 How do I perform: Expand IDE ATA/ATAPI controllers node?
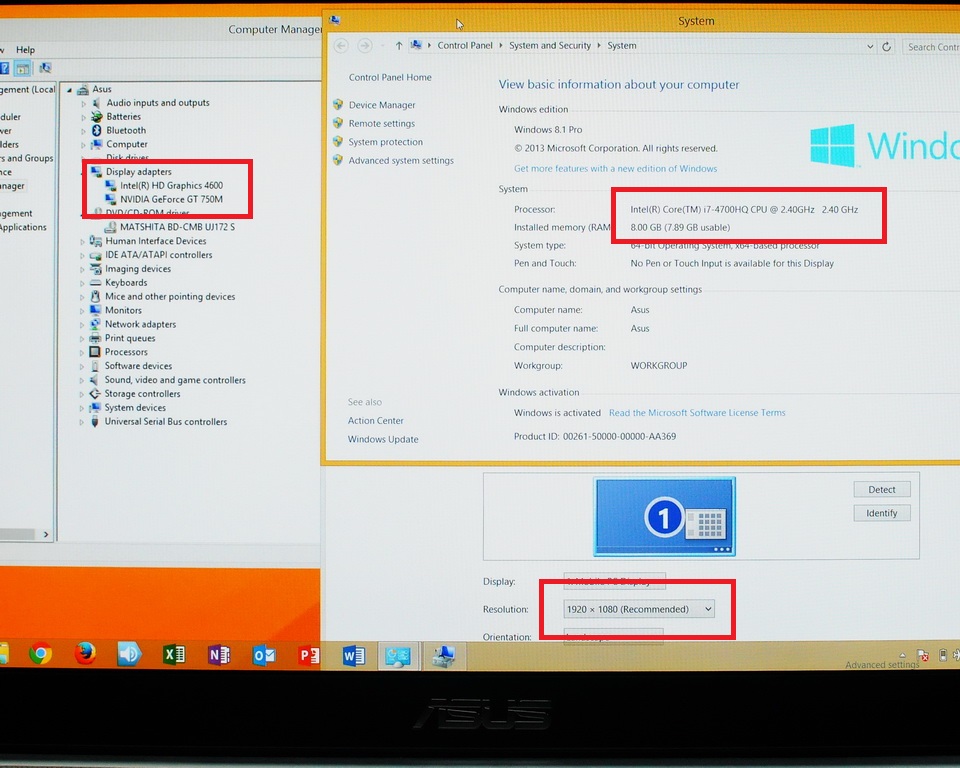coord(83,255)
